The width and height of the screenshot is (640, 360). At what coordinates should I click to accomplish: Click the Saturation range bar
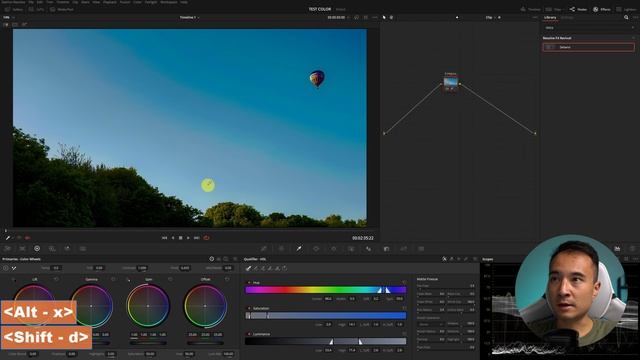(x=326, y=316)
